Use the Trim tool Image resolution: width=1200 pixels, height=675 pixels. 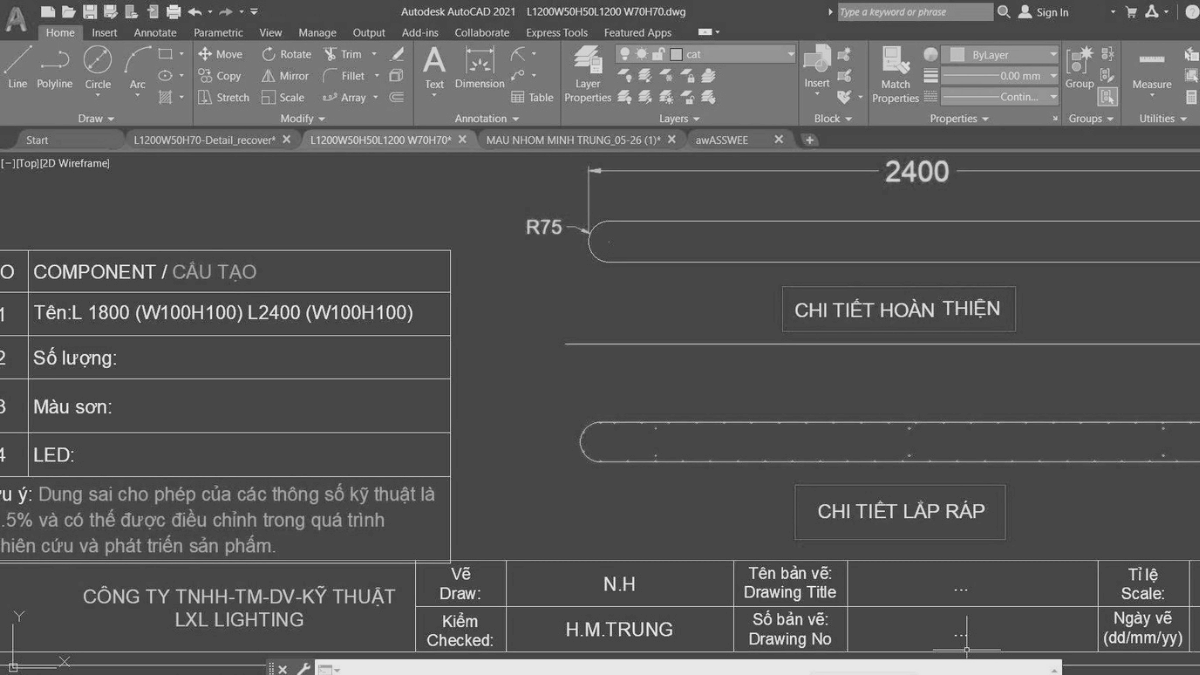[x=343, y=54]
